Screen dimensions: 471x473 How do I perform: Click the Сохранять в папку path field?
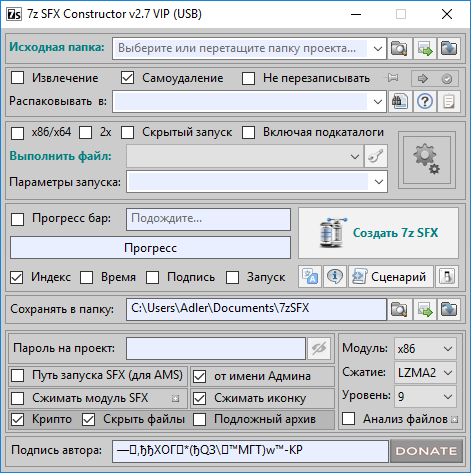(256, 309)
